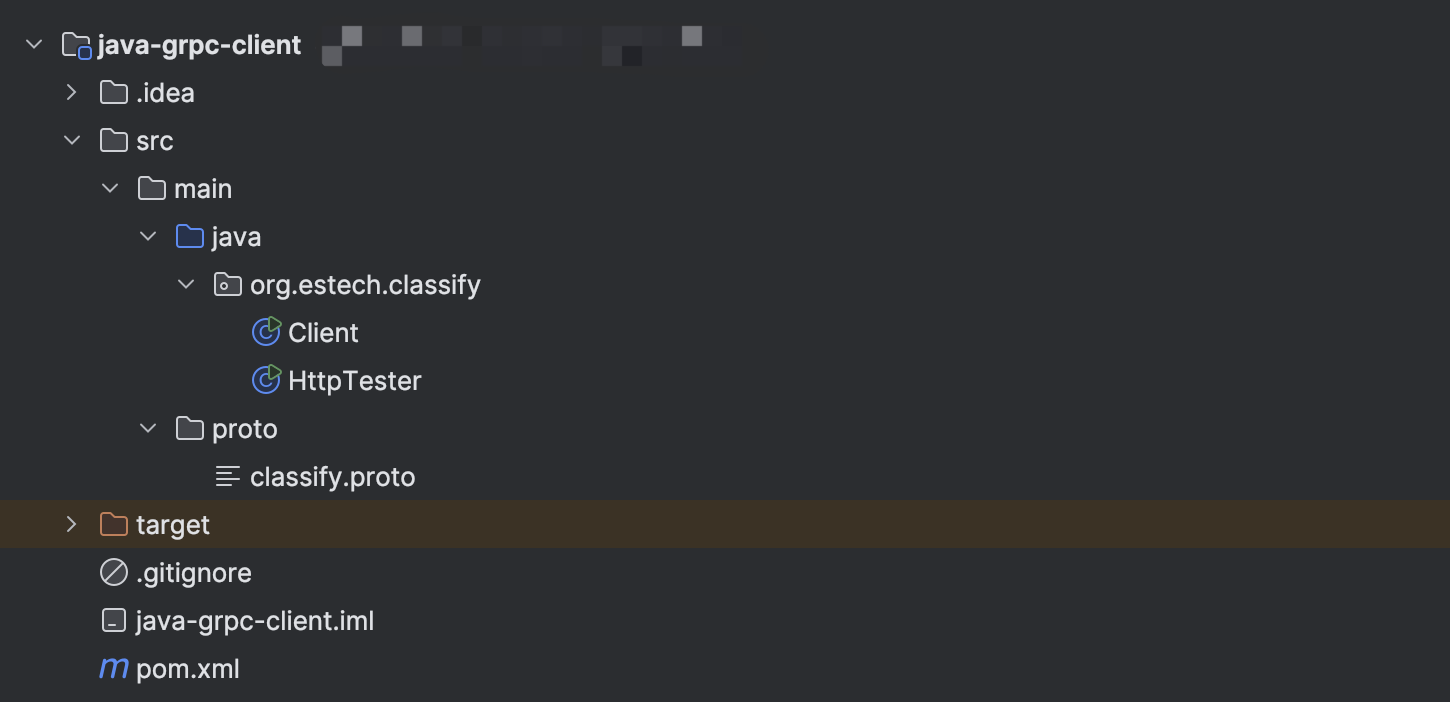The width and height of the screenshot is (1450, 702).
Task: Click the org.estech.classify package icon
Action: tap(228, 285)
